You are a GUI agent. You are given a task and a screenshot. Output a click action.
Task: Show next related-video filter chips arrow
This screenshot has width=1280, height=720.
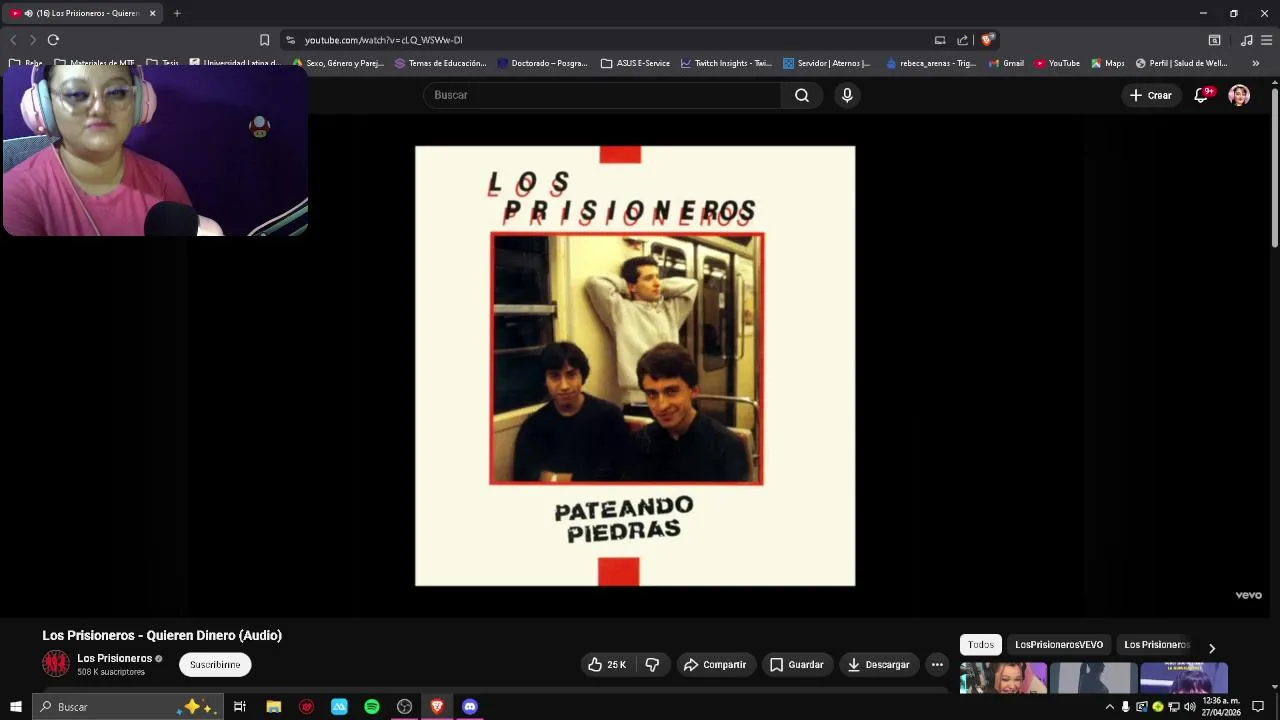(x=1212, y=648)
